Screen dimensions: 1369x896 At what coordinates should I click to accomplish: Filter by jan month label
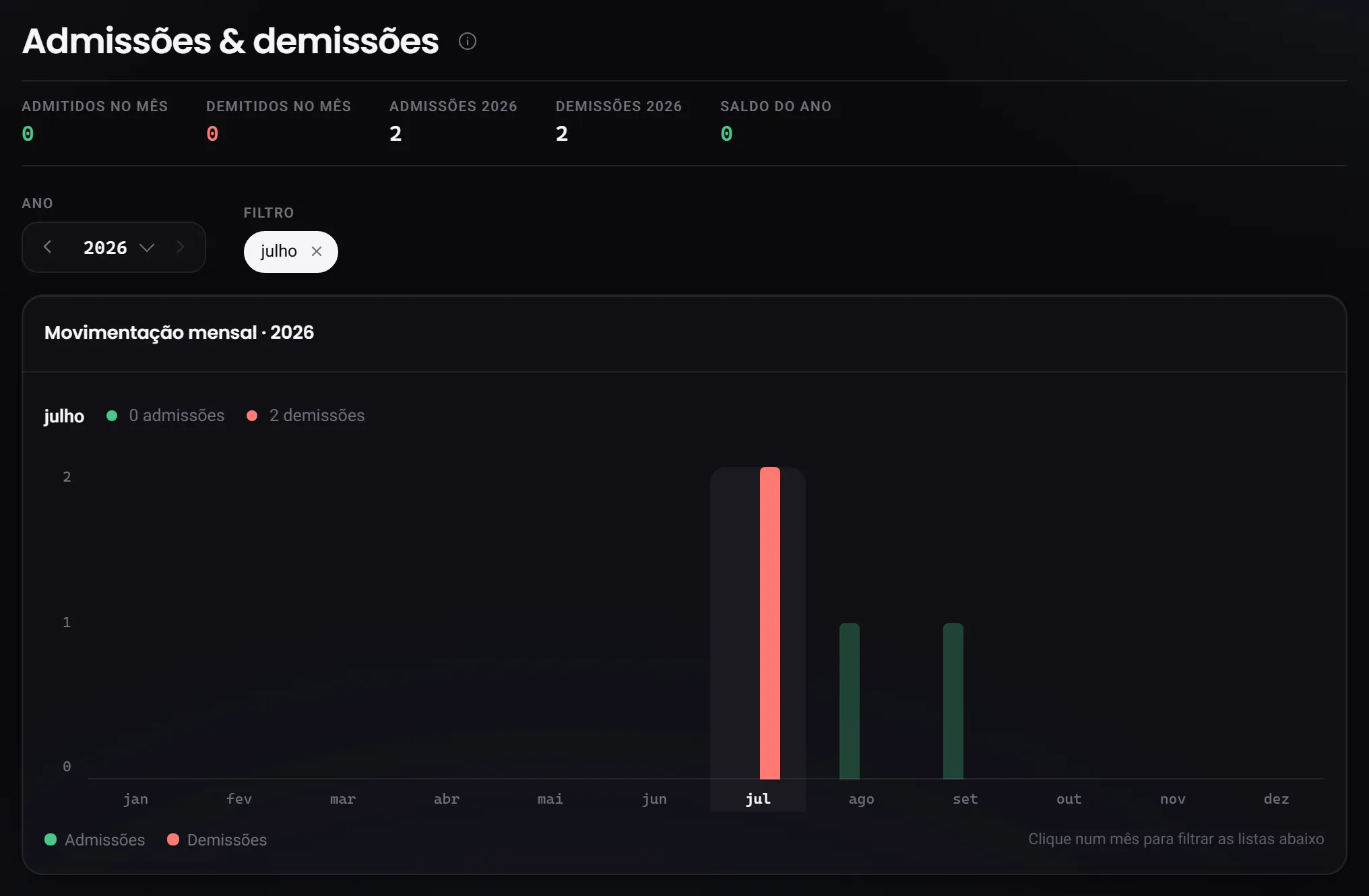[135, 799]
